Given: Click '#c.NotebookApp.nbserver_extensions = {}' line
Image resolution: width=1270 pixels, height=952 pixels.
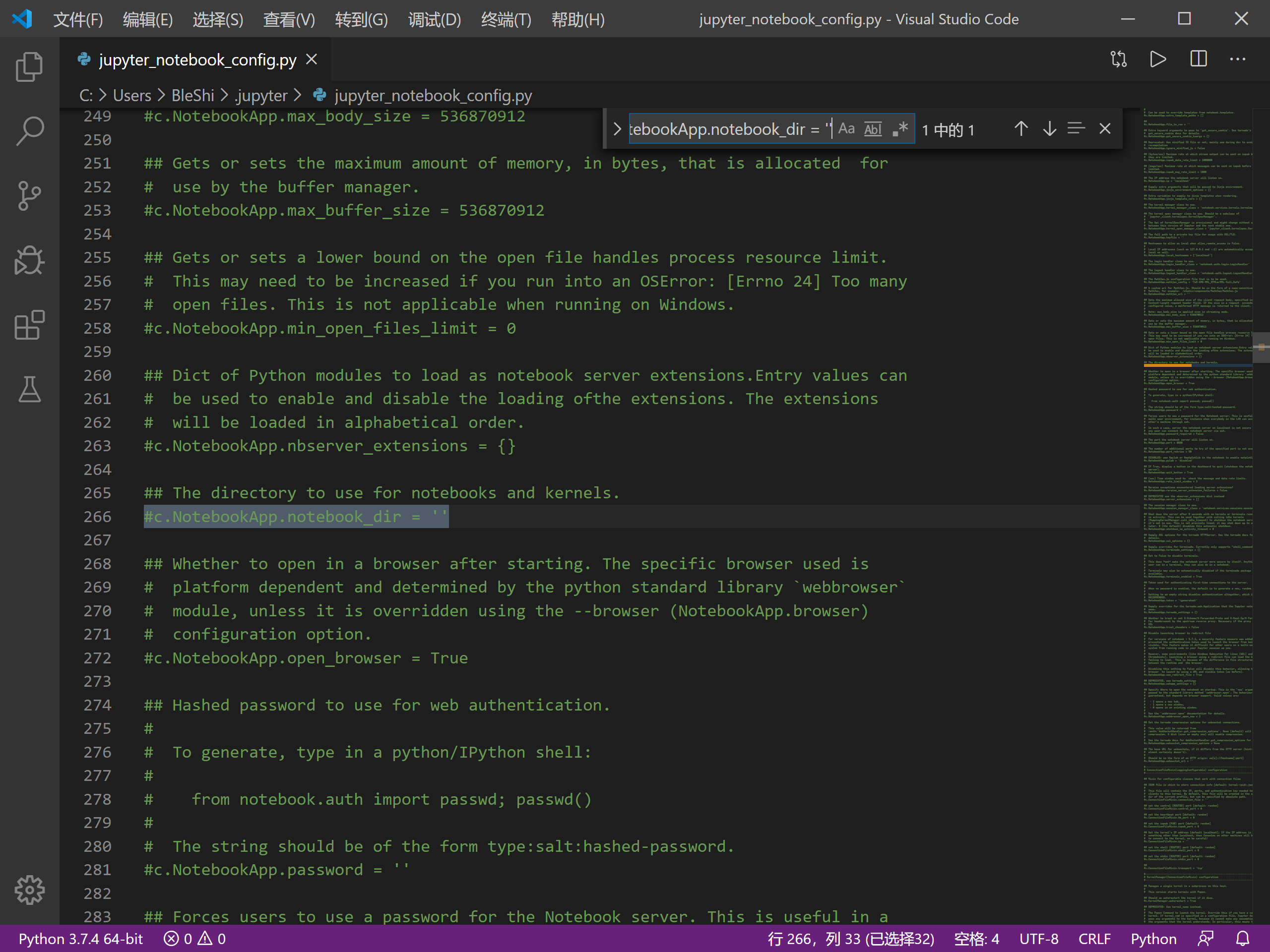Looking at the screenshot, I should 329,446.
